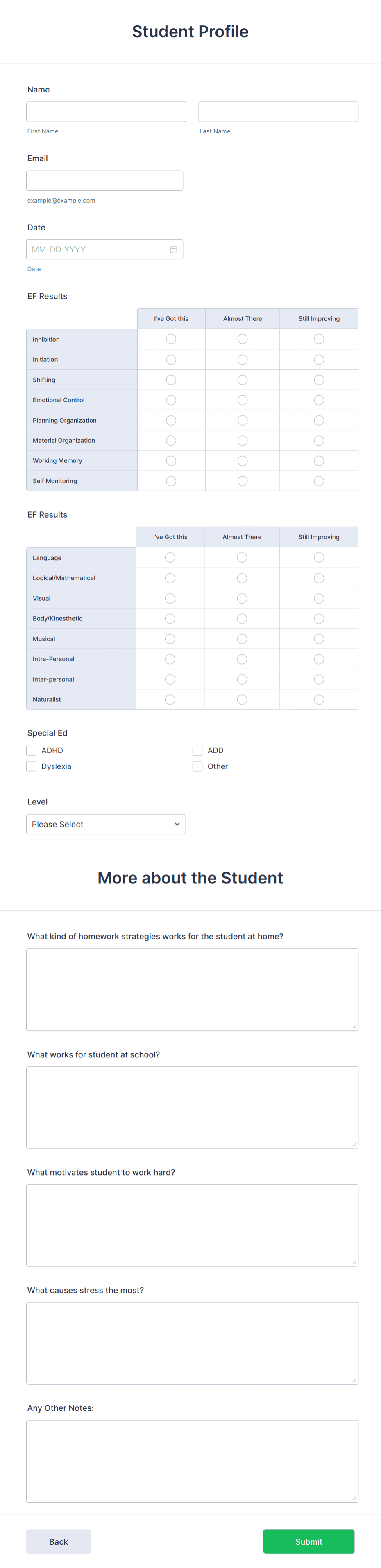381x1568 pixels.
Task: Select "I've Got this" for Inhibition
Action: click(x=171, y=339)
